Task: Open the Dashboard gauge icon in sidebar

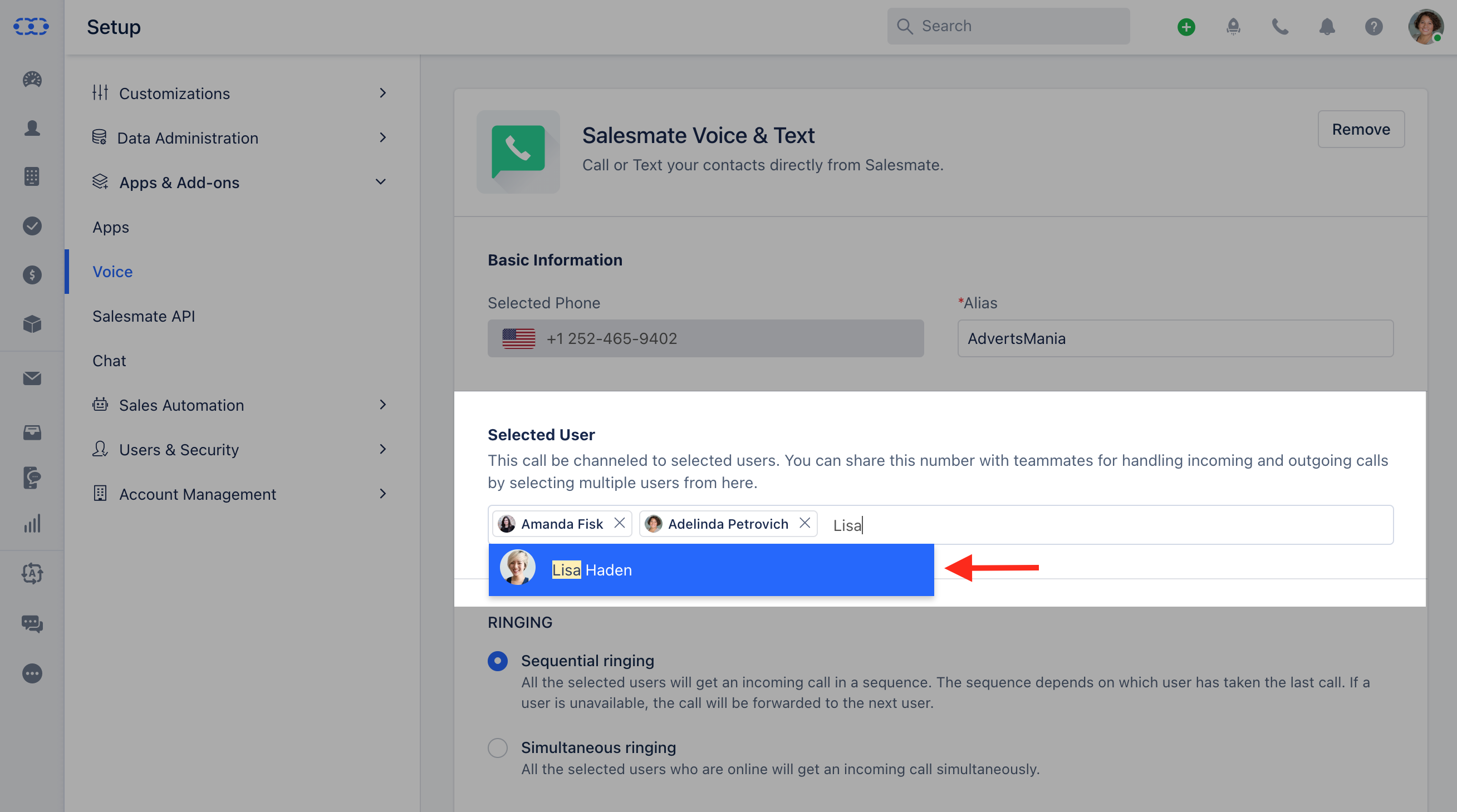Action: (x=32, y=79)
